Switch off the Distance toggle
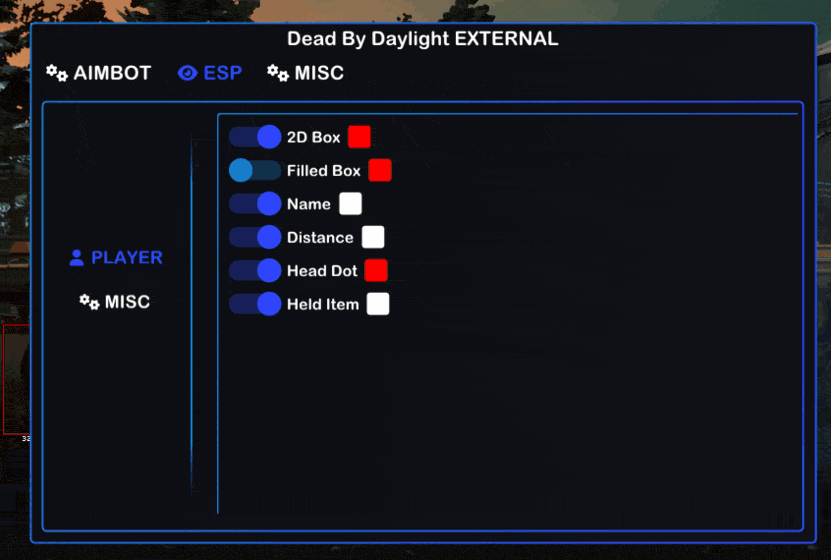The width and height of the screenshot is (831, 560). (x=255, y=237)
